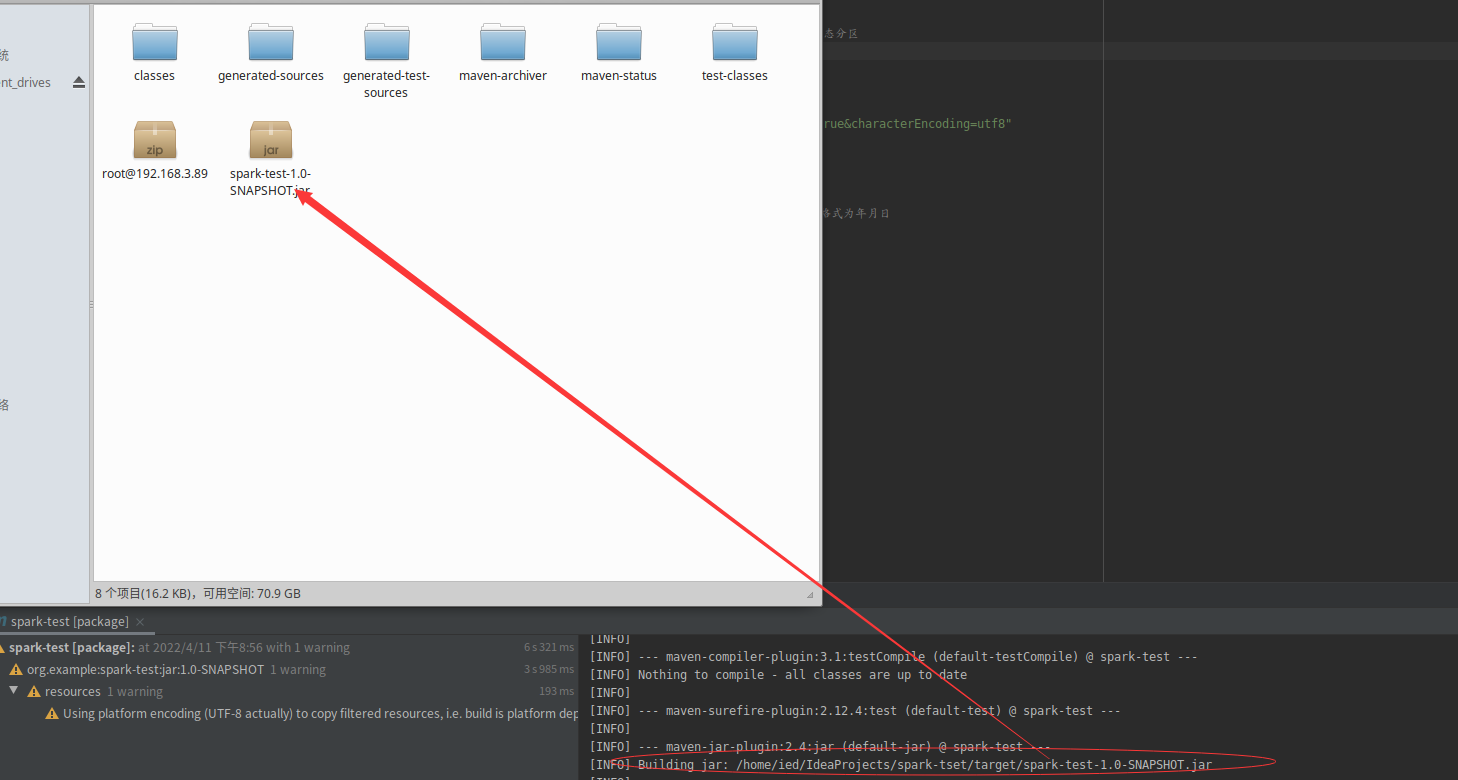Click the 6 s 321 ms duration value
Image resolution: width=1458 pixels, height=780 pixels.
(x=549, y=648)
